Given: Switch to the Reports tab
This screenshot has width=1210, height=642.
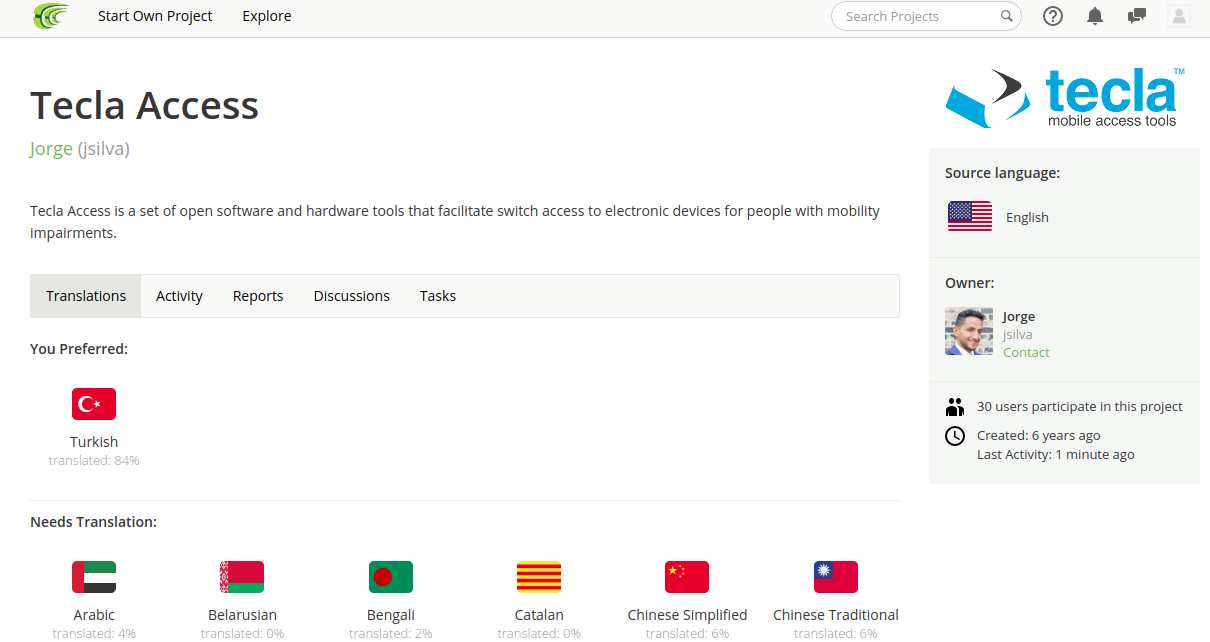Looking at the screenshot, I should 258,296.
